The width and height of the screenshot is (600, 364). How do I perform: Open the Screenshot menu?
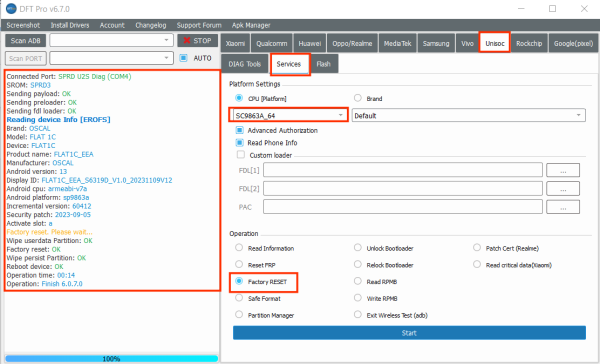pos(23,25)
